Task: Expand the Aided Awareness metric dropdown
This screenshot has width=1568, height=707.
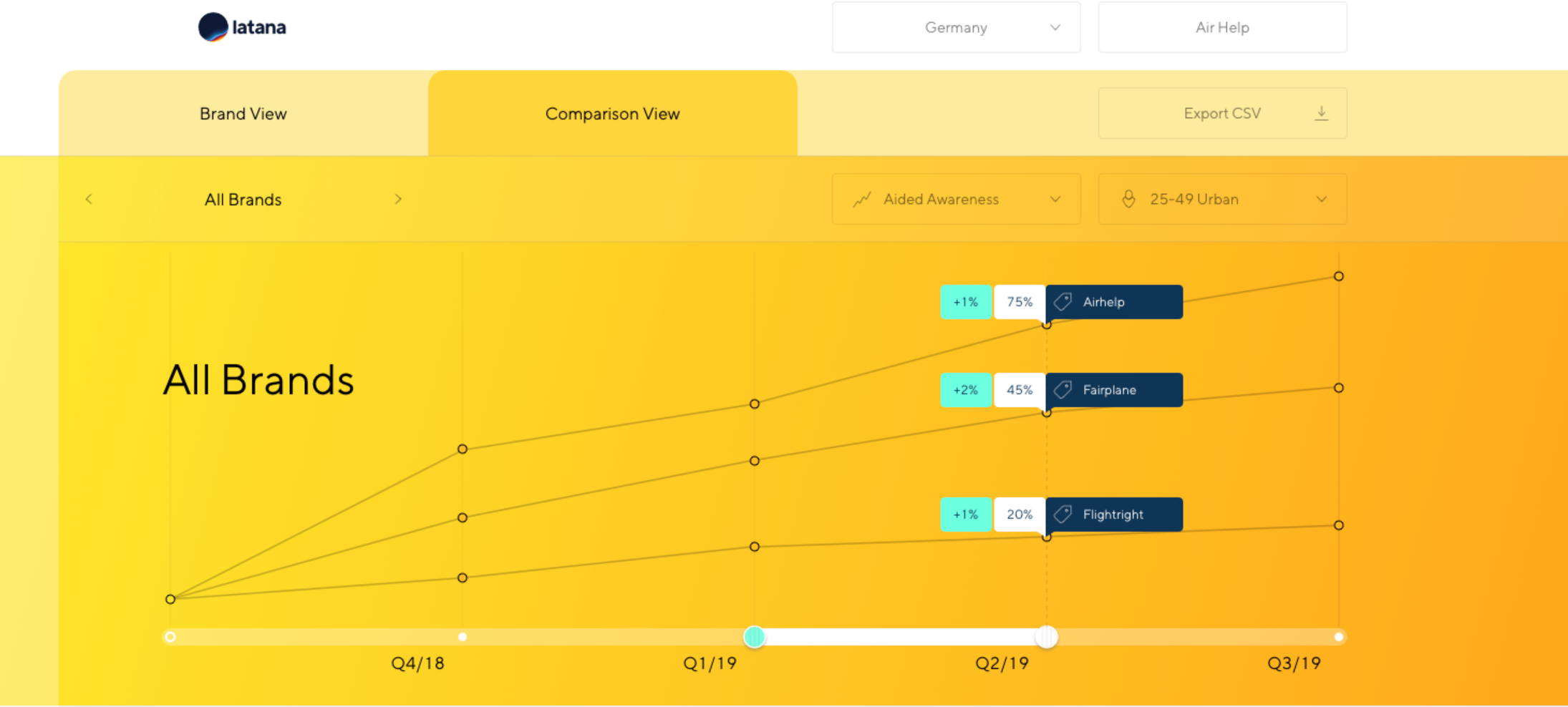Action: coord(956,199)
